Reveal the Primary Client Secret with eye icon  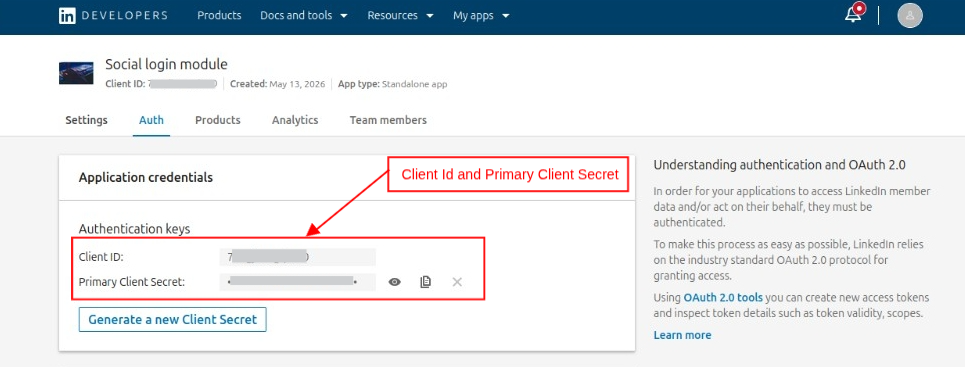pyautogui.click(x=394, y=282)
